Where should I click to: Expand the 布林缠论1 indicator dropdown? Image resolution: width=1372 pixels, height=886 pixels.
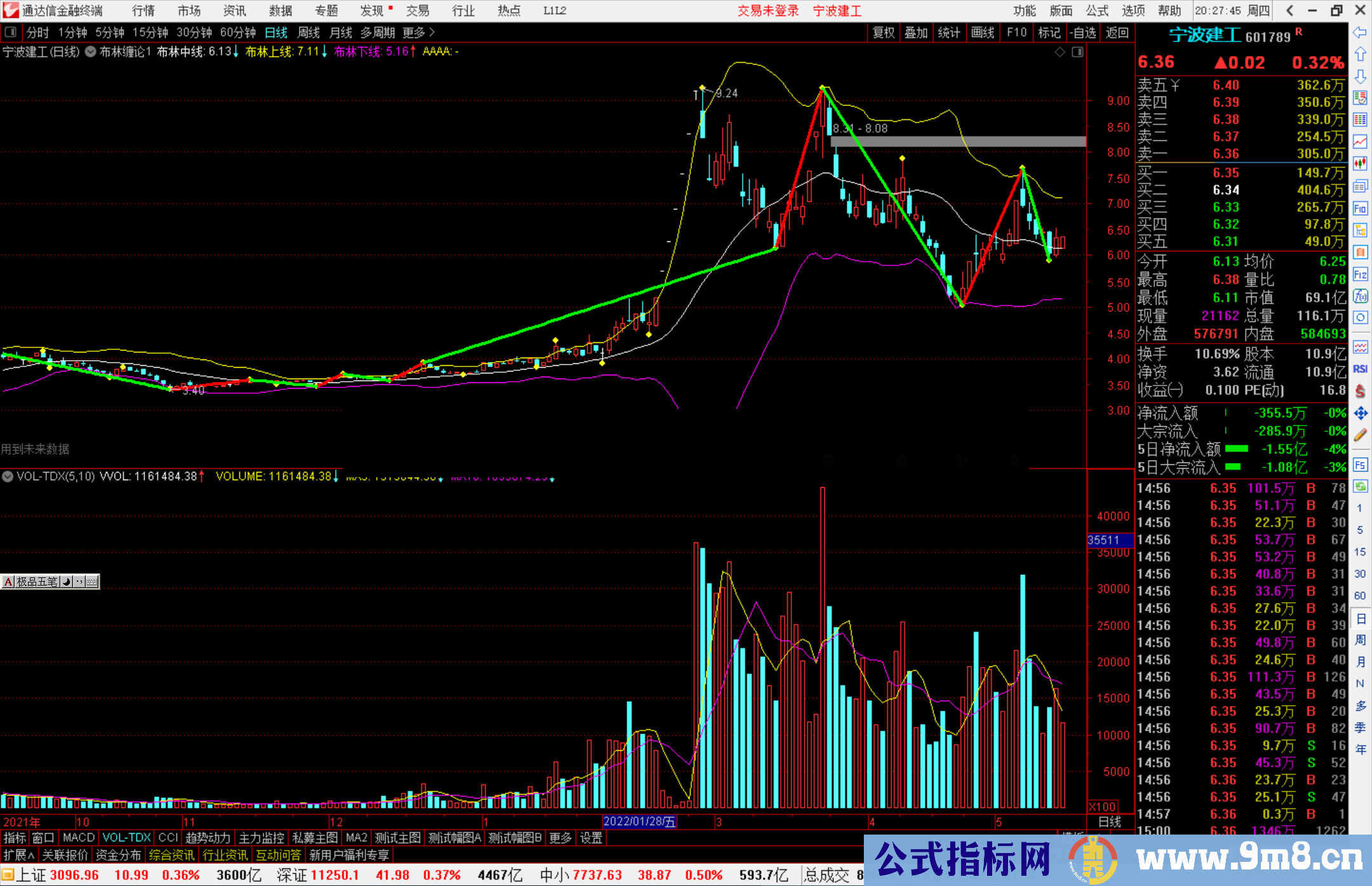91,52
